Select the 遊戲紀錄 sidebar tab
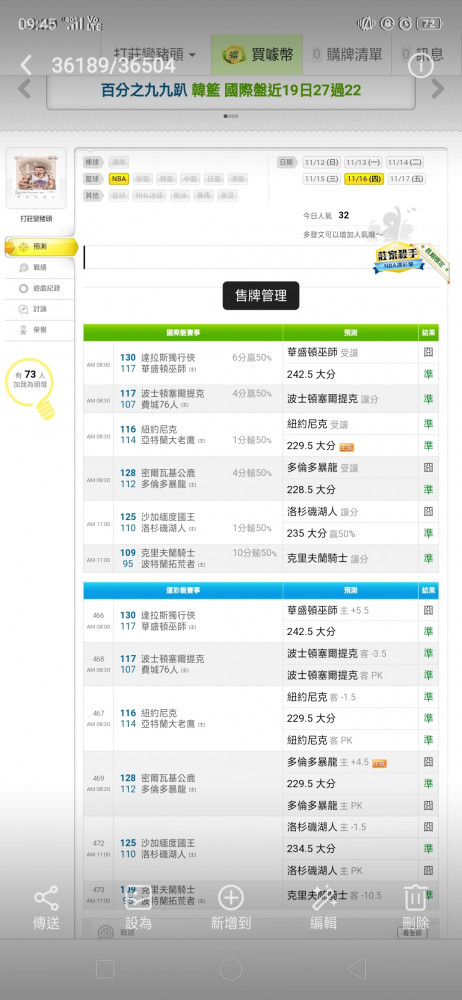Viewport: 462px width, 1000px height. (x=40, y=288)
